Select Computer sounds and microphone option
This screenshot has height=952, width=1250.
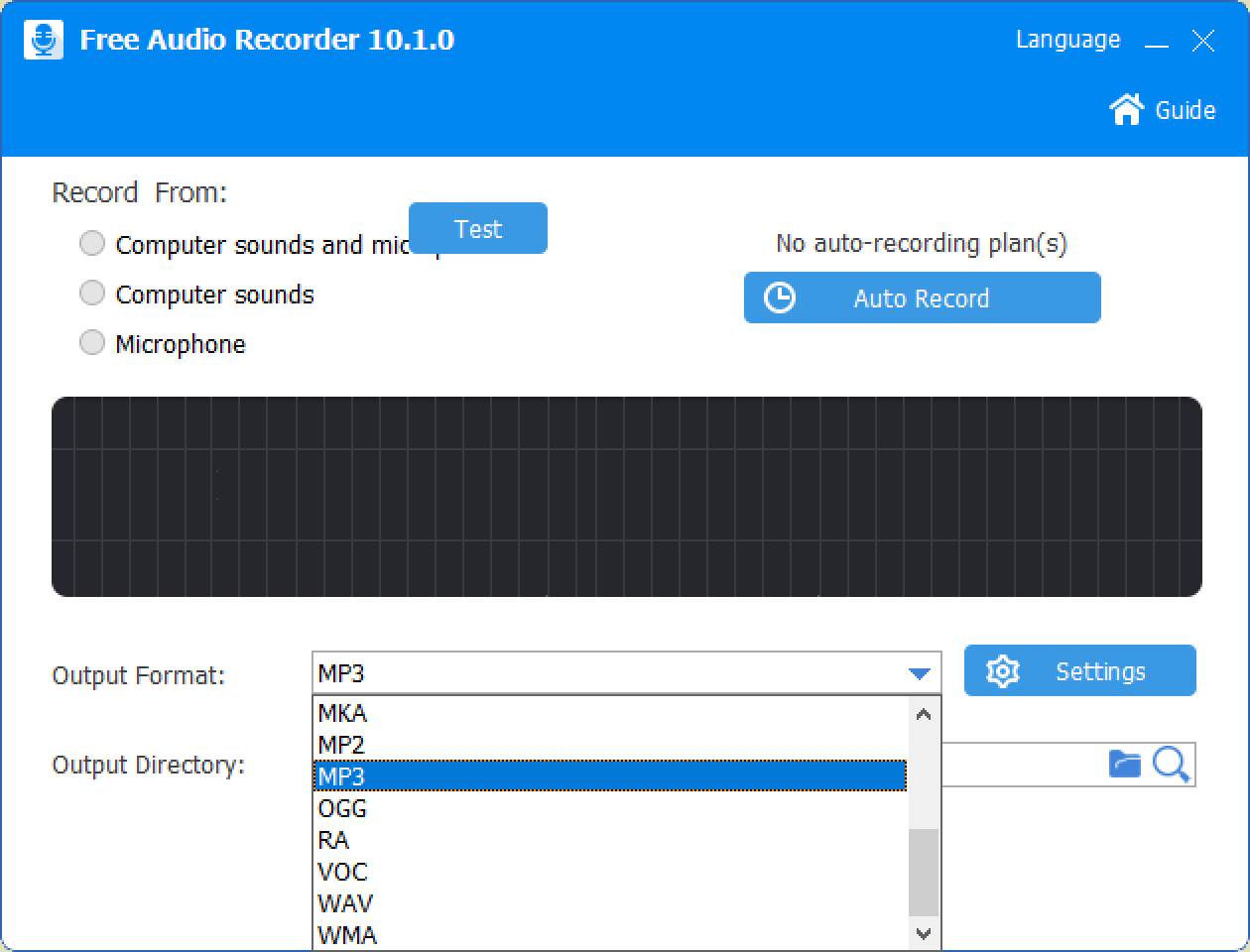pos(92,244)
